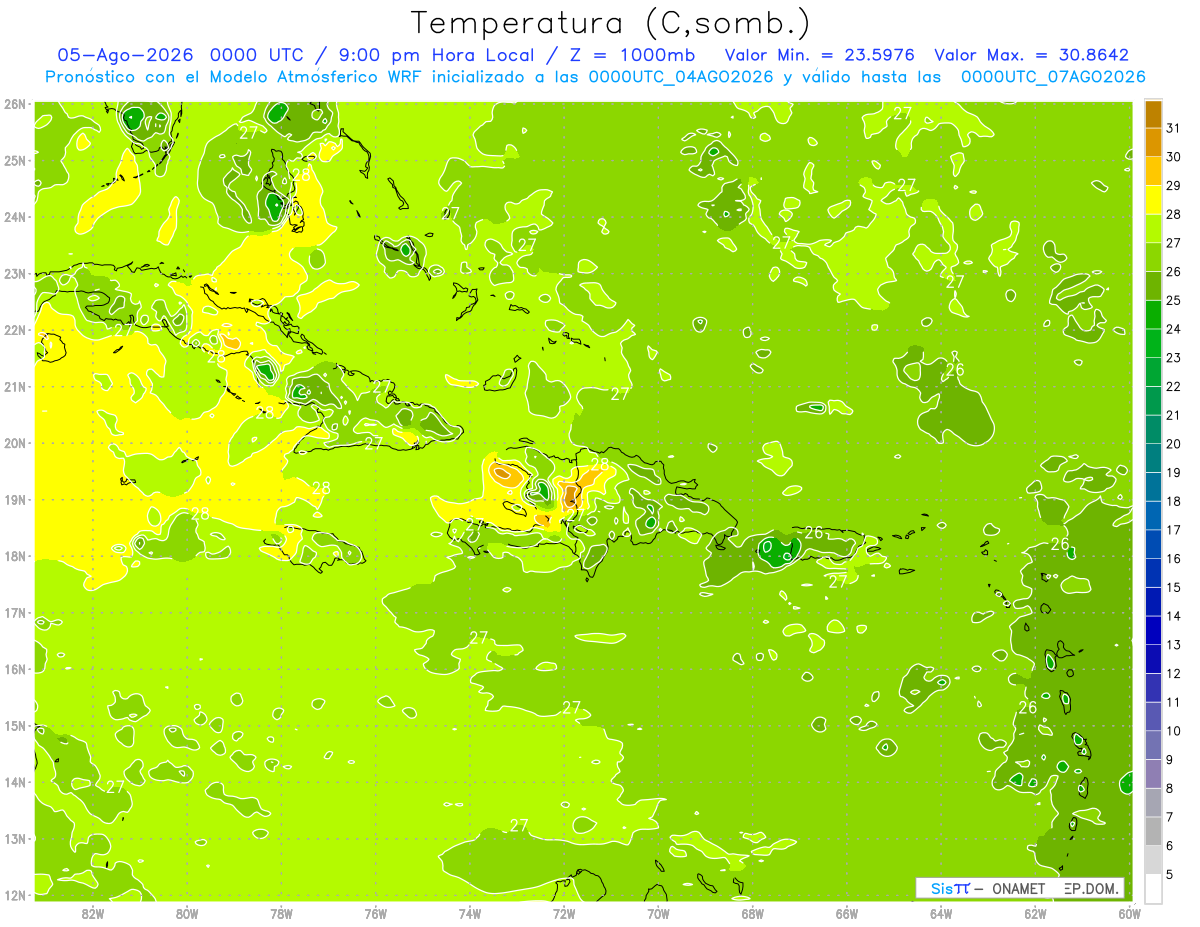Image resolution: width=1200 pixels, height=927 pixels.
Task: Click the longitude axis label "60W"
Action: [x=1129, y=913]
